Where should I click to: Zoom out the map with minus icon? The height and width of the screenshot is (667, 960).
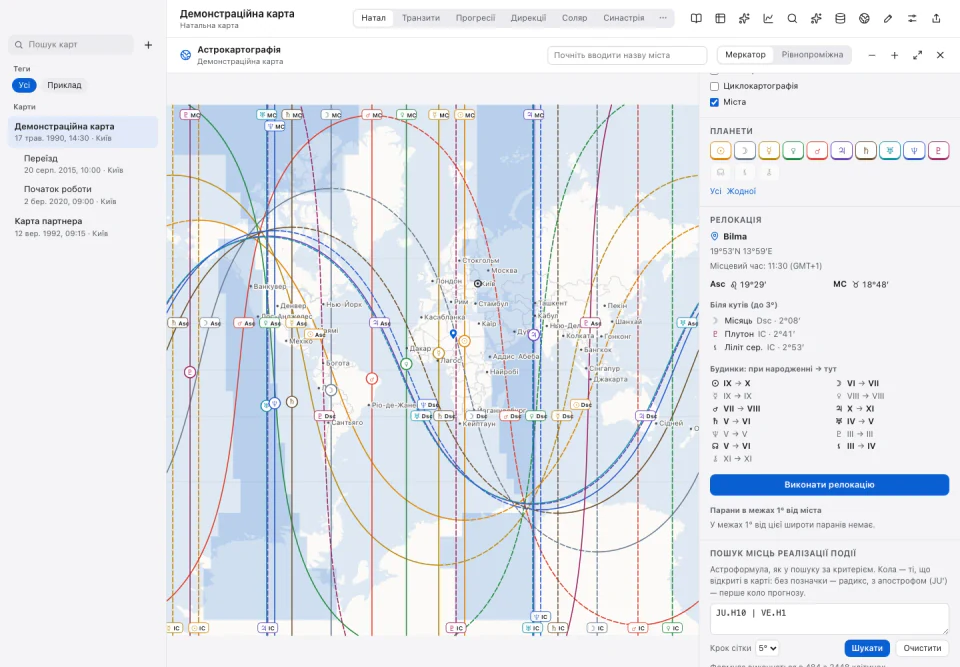tap(872, 55)
